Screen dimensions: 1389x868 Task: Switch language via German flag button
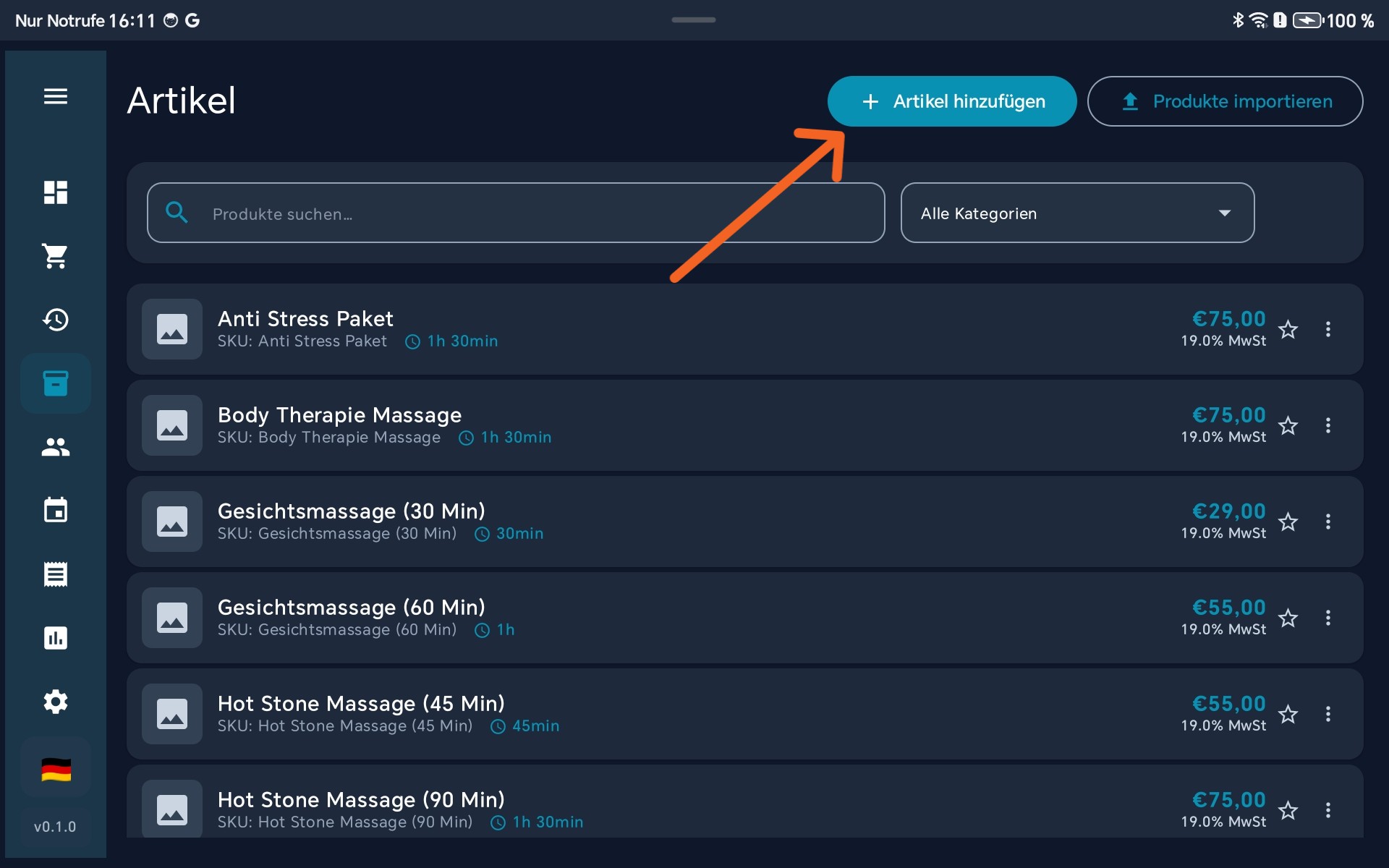56,770
